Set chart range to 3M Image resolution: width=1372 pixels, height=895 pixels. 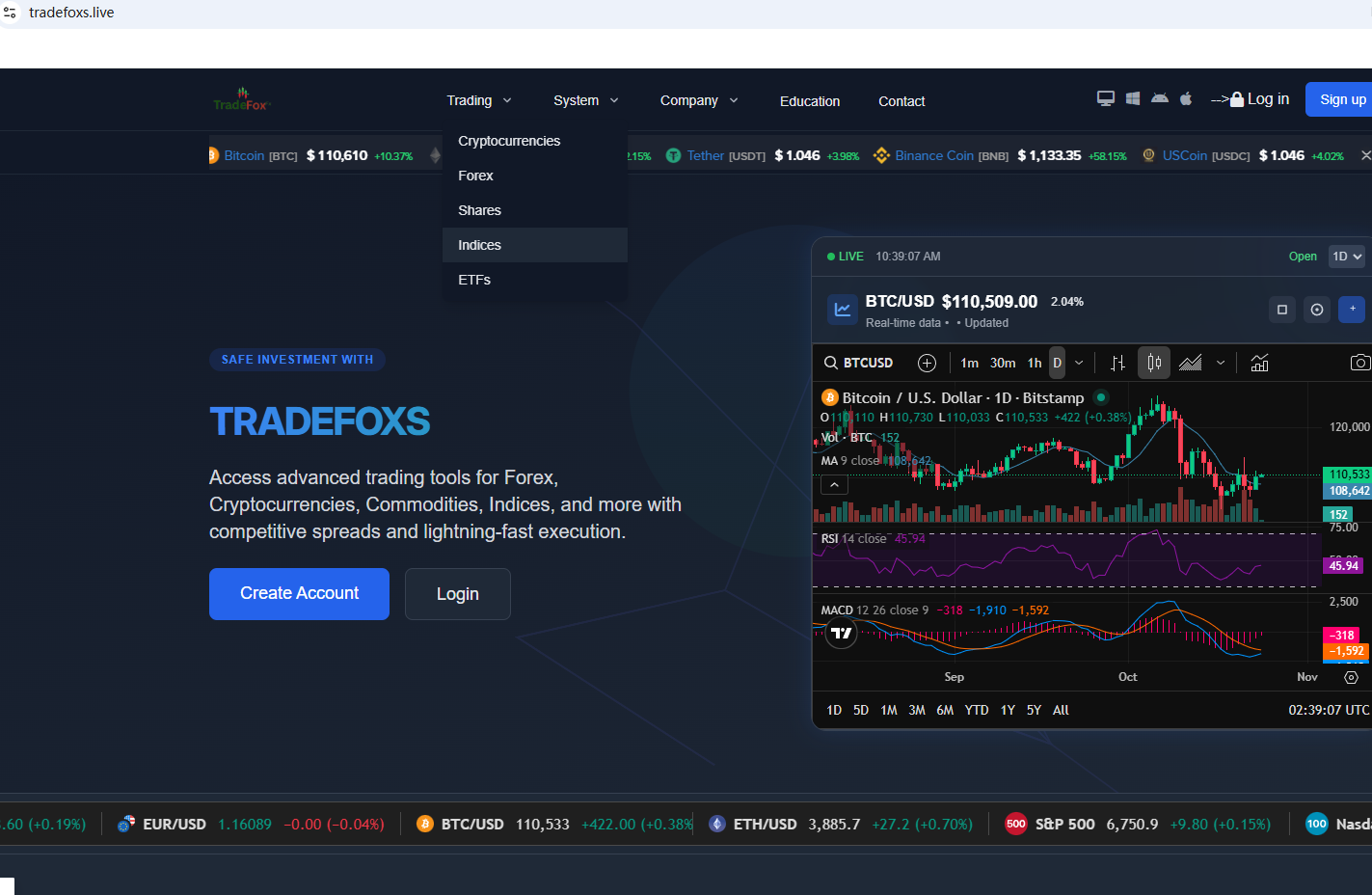tap(917, 710)
